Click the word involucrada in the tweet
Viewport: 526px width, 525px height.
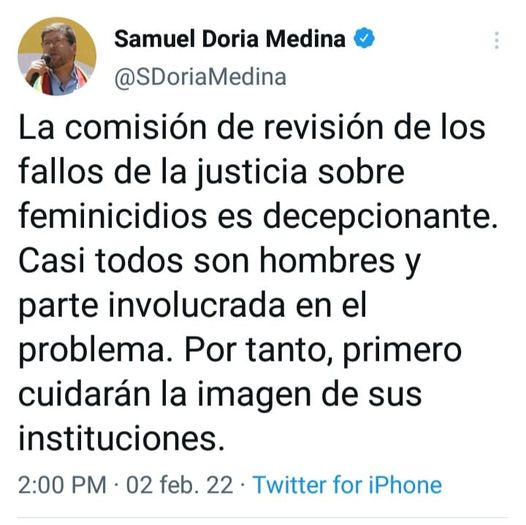pyautogui.click(x=197, y=305)
